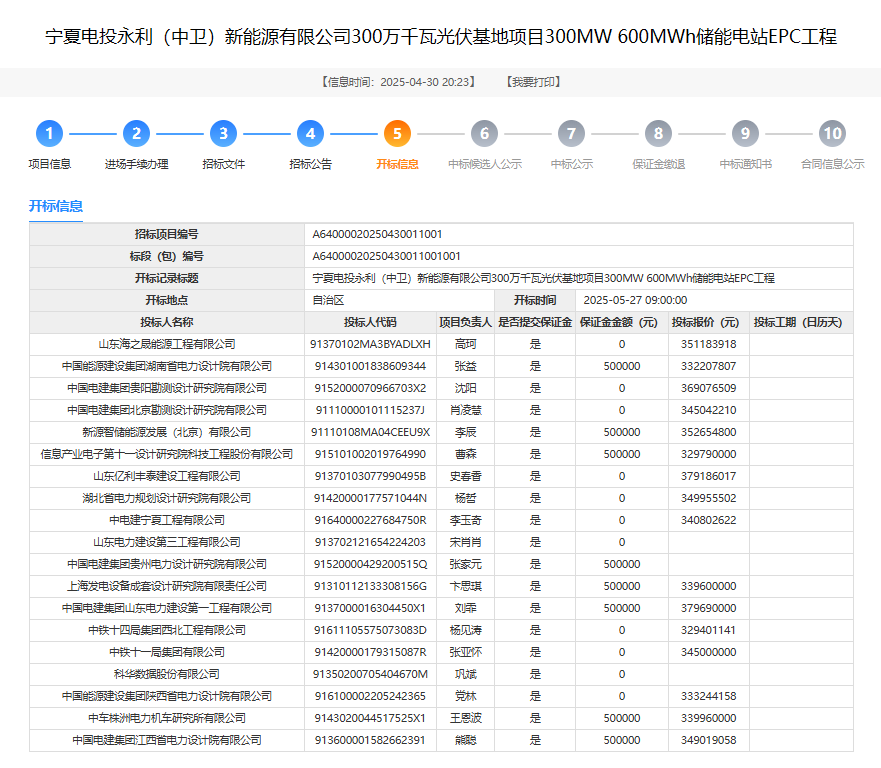The height and width of the screenshot is (768, 881).
Task: Click the 开标信息 label under step 5
Action: [397, 164]
